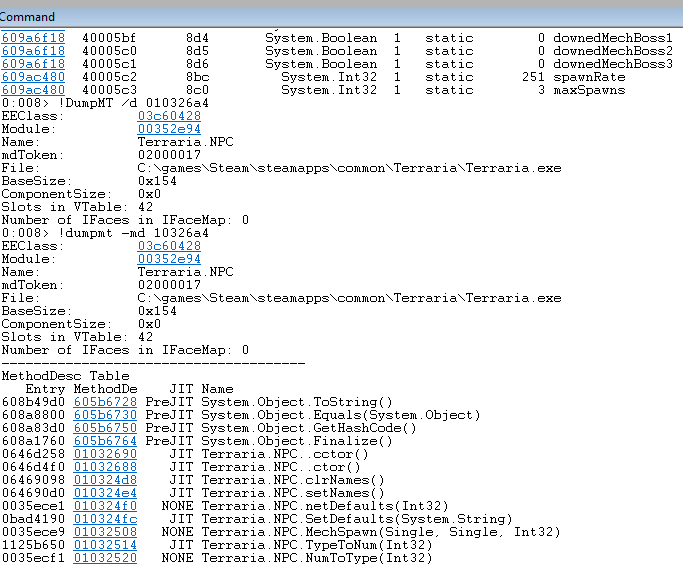The height and width of the screenshot is (566, 683).
Task: Open MethodDesc 01032688 for NPC..ctor()
Action: click(105, 467)
